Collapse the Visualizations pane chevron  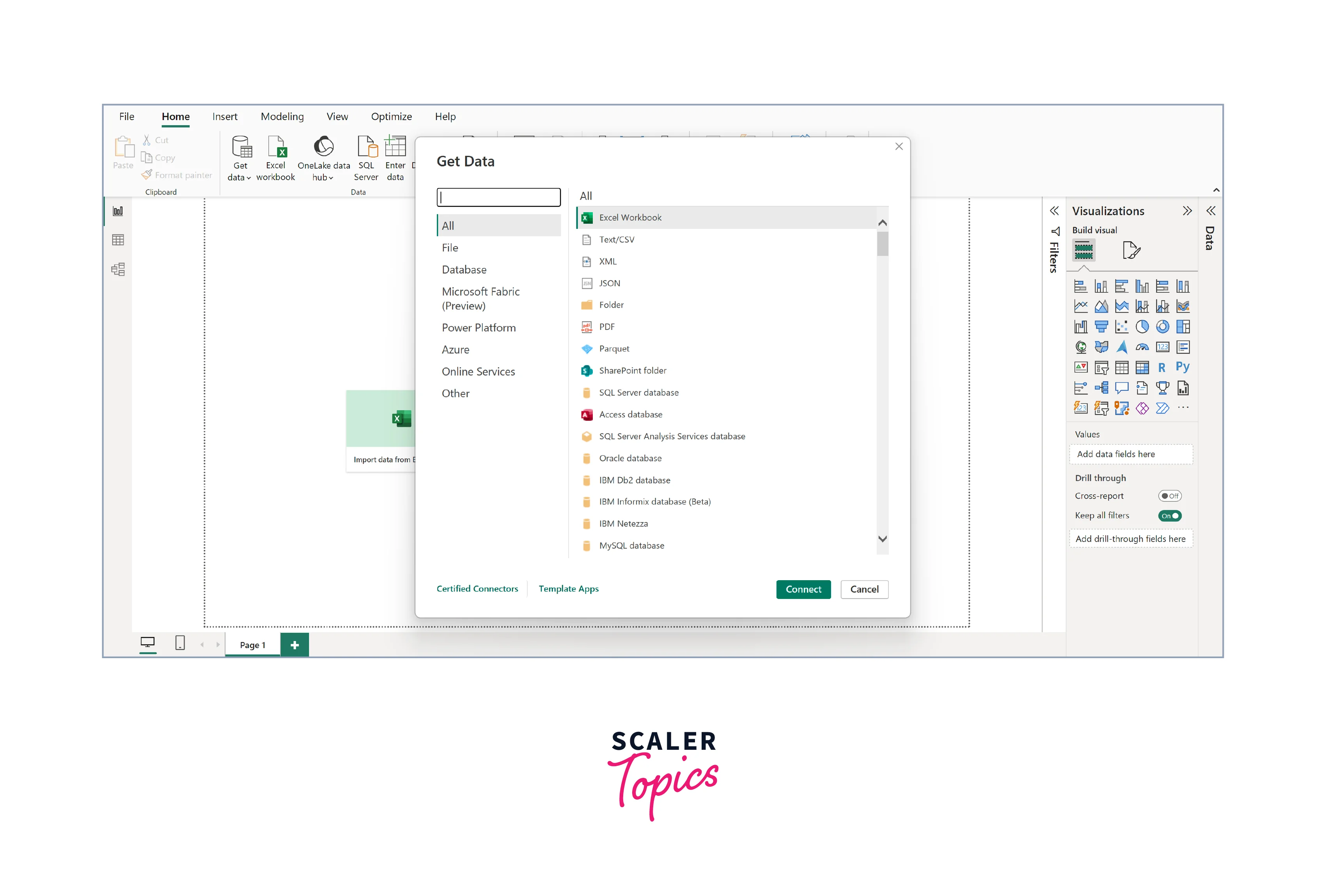tap(1187, 212)
